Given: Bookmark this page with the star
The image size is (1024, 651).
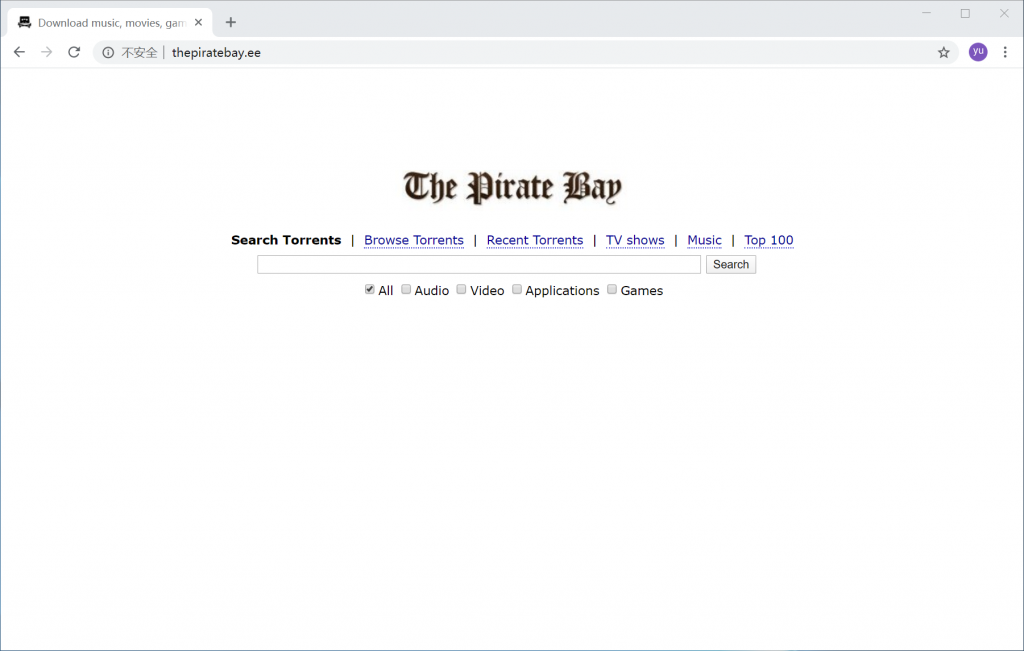Looking at the screenshot, I should point(943,53).
